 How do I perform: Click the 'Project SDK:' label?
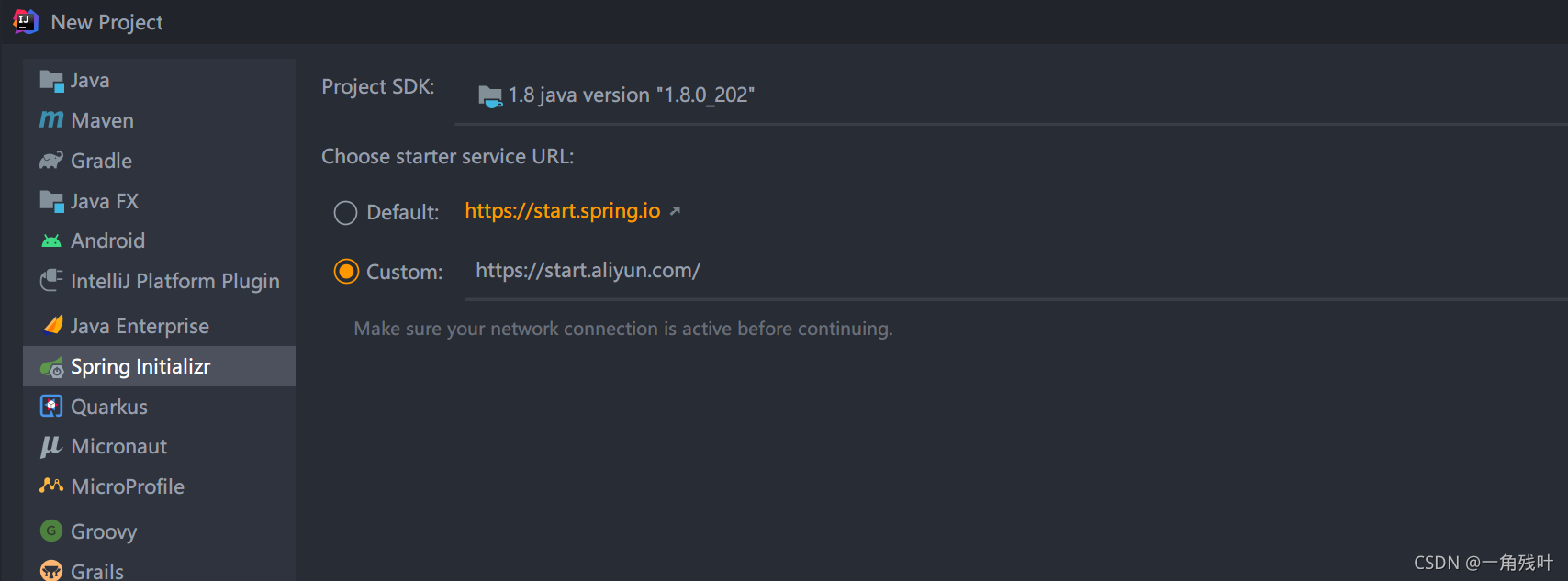tap(378, 87)
